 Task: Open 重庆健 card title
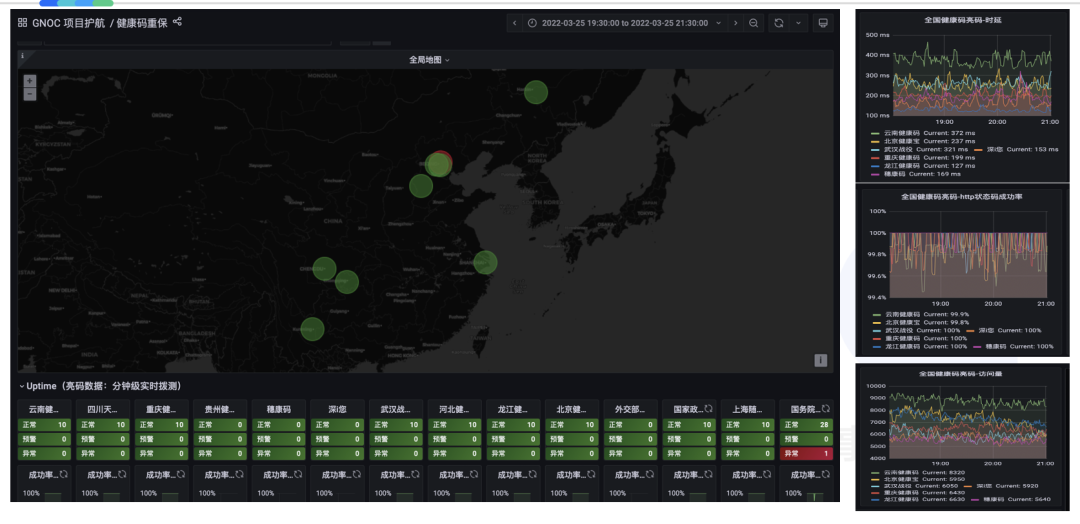[161, 409]
